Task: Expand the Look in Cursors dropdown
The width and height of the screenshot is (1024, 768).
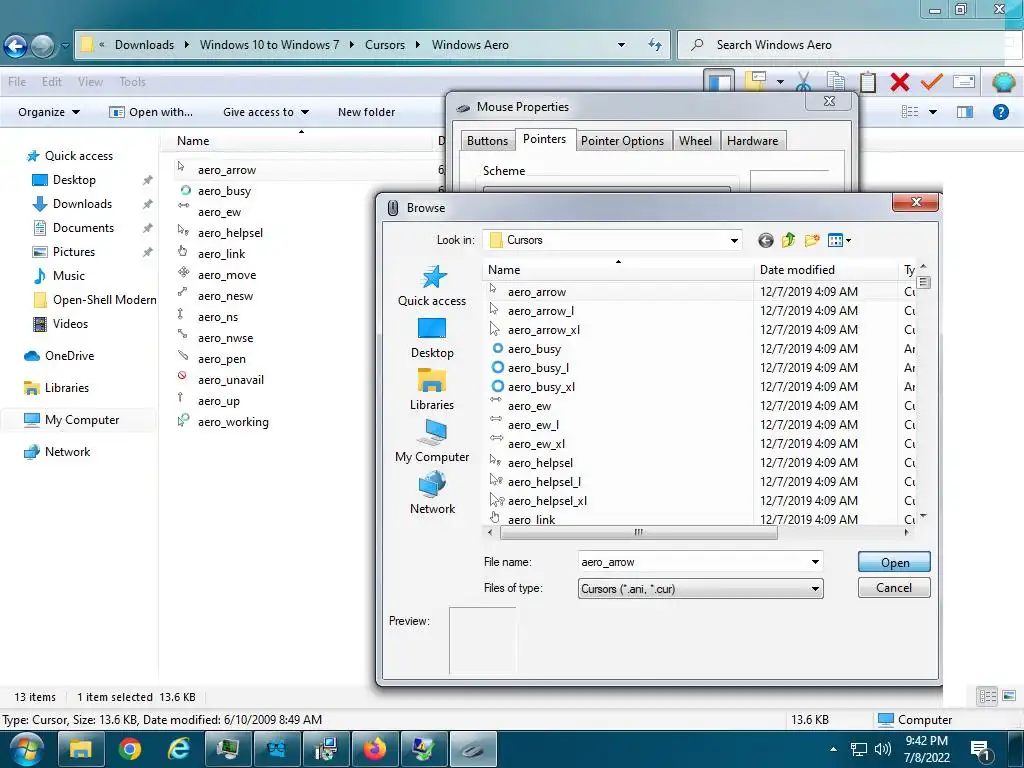Action: [734, 240]
